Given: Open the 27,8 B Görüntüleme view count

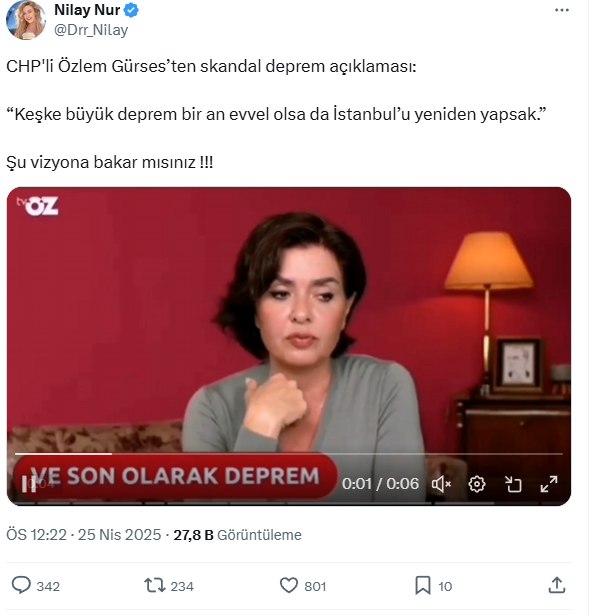Looking at the screenshot, I should [237, 535].
